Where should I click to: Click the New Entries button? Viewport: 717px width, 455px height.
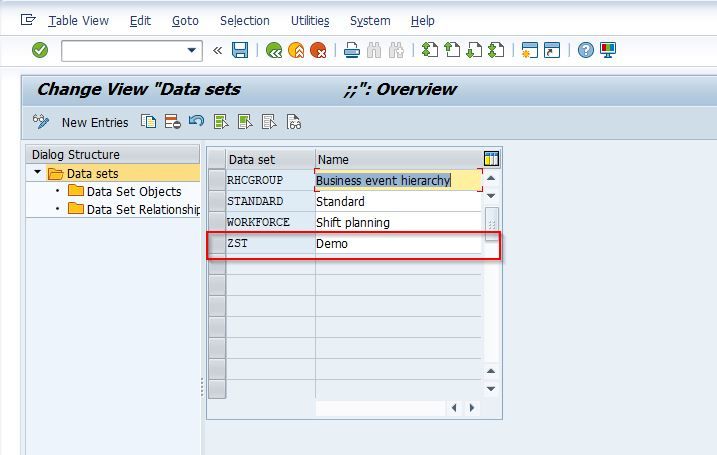(95, 123)
